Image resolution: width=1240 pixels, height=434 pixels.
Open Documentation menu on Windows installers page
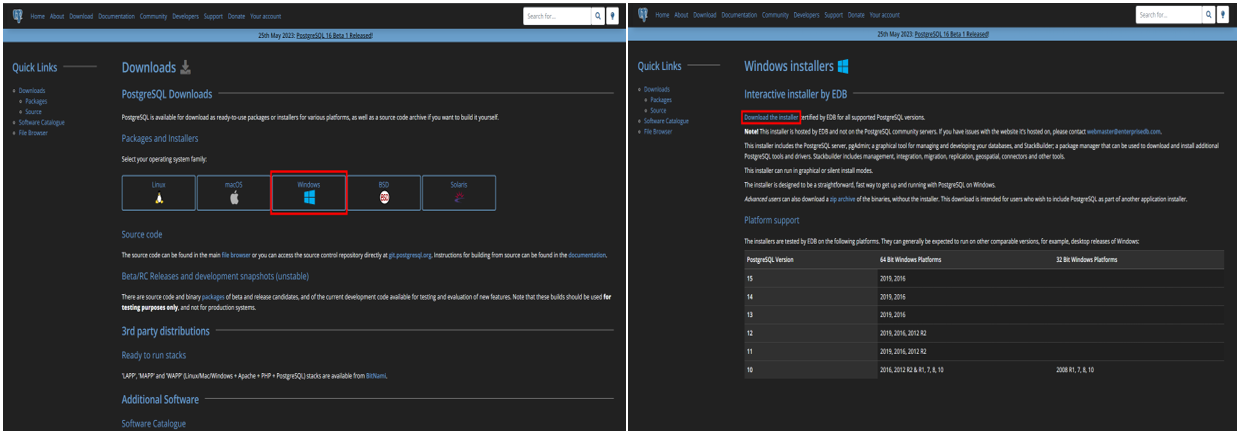pyautogui.click(x=739, y=16)
